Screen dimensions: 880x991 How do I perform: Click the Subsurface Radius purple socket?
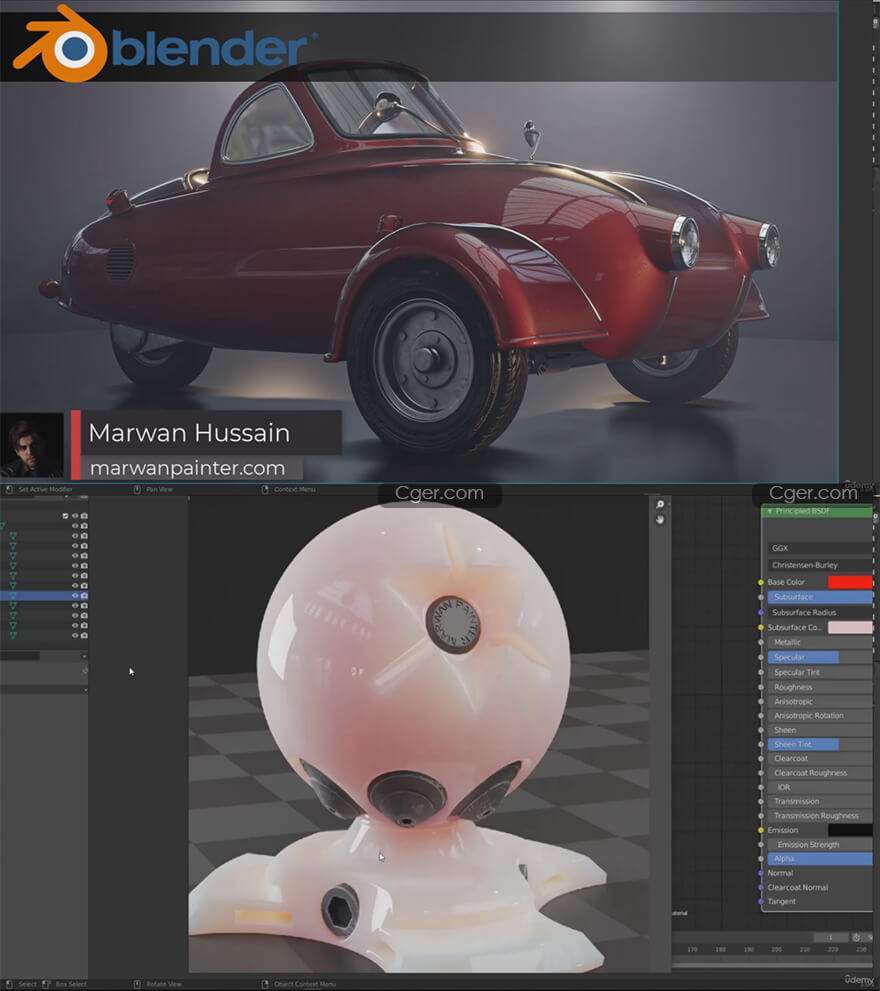point(761,612)
